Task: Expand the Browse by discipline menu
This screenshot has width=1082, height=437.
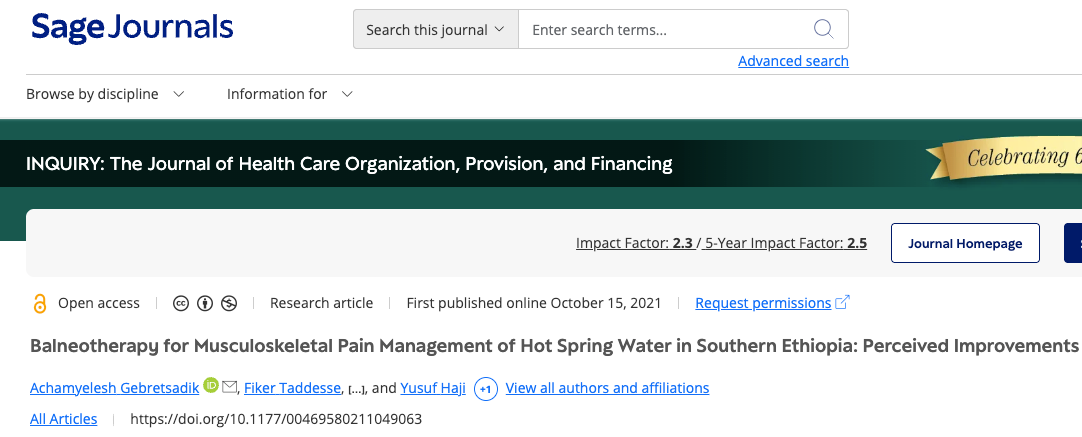Action: (105, 94)
